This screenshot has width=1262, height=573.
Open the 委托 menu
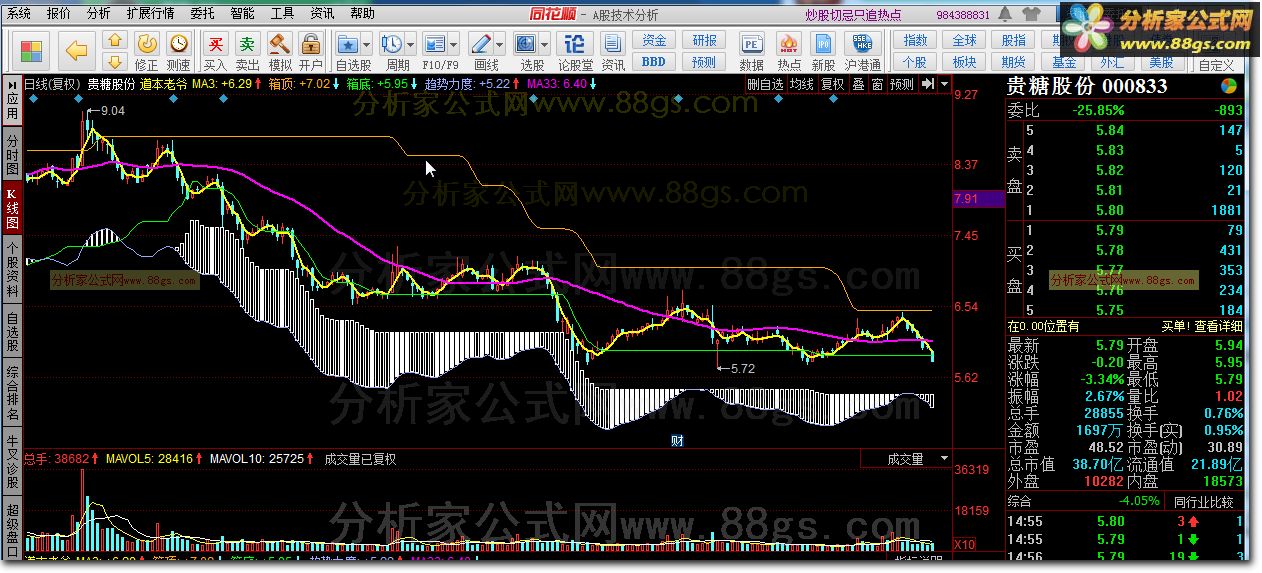[x=202, y=14]
